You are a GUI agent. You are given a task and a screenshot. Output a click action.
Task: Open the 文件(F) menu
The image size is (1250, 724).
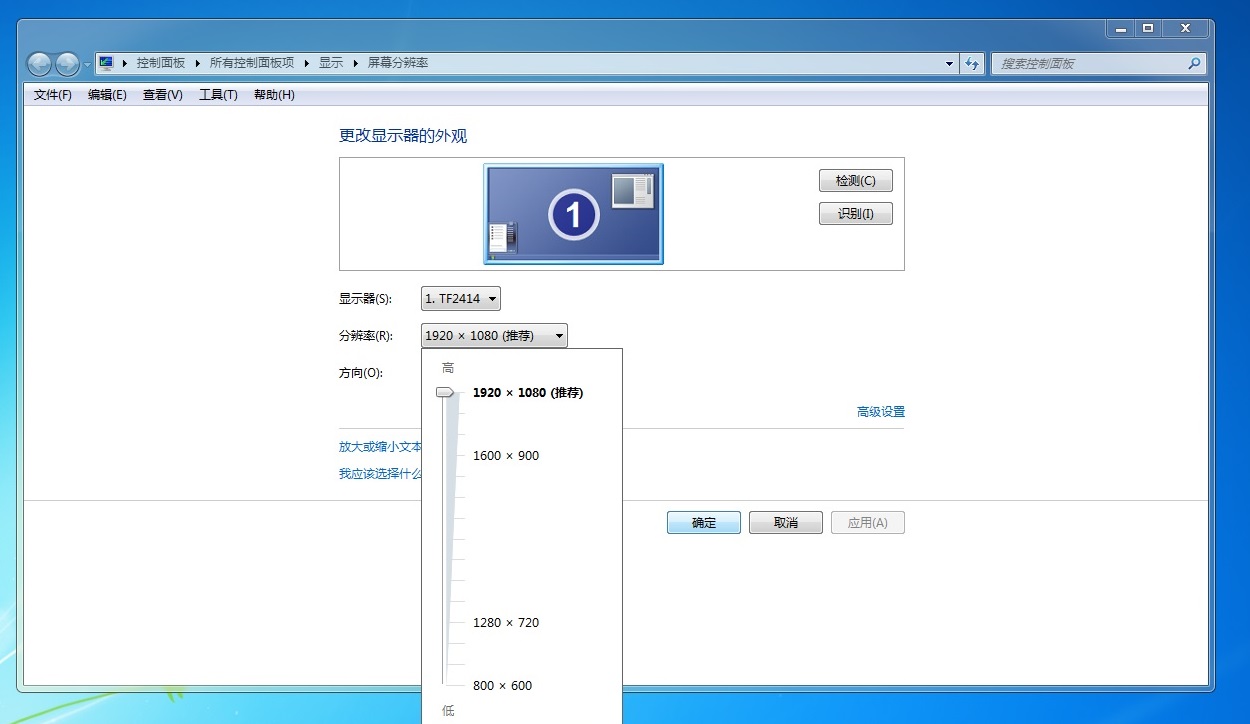click(53, 95)
